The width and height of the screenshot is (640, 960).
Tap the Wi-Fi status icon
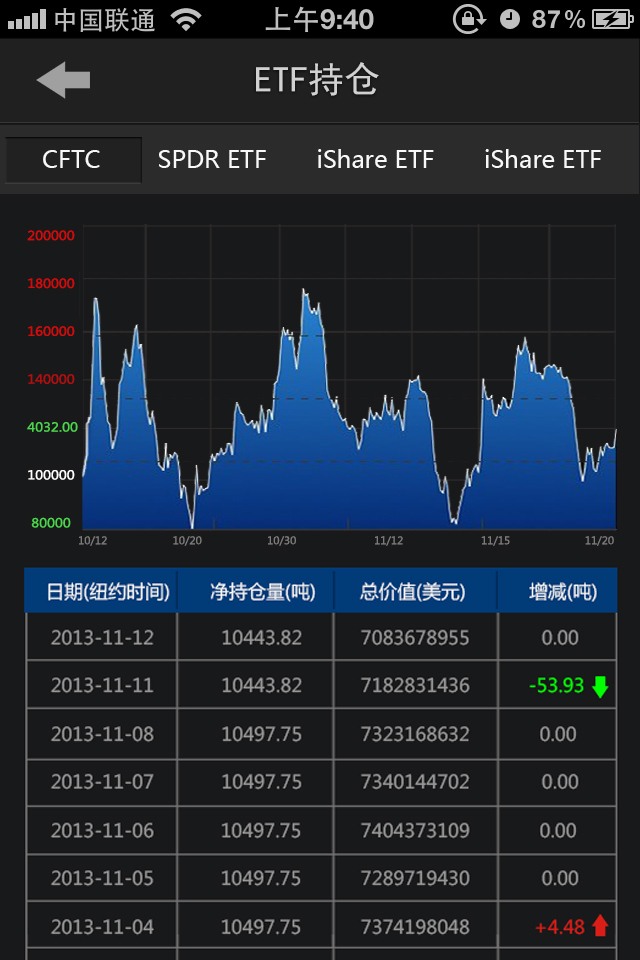(186, 19)
